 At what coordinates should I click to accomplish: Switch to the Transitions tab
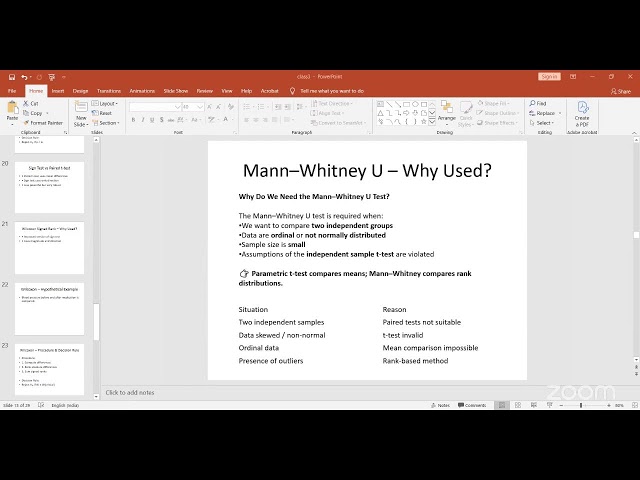click(109, 91)
